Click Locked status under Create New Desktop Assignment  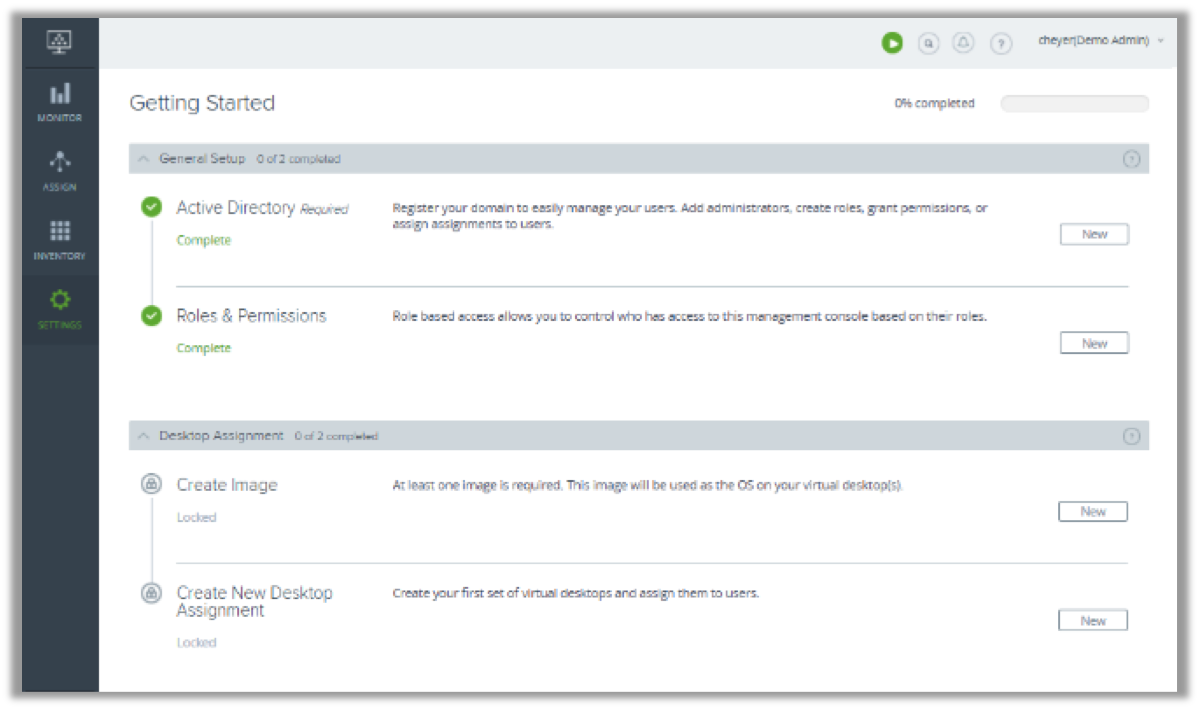point(196,642)
